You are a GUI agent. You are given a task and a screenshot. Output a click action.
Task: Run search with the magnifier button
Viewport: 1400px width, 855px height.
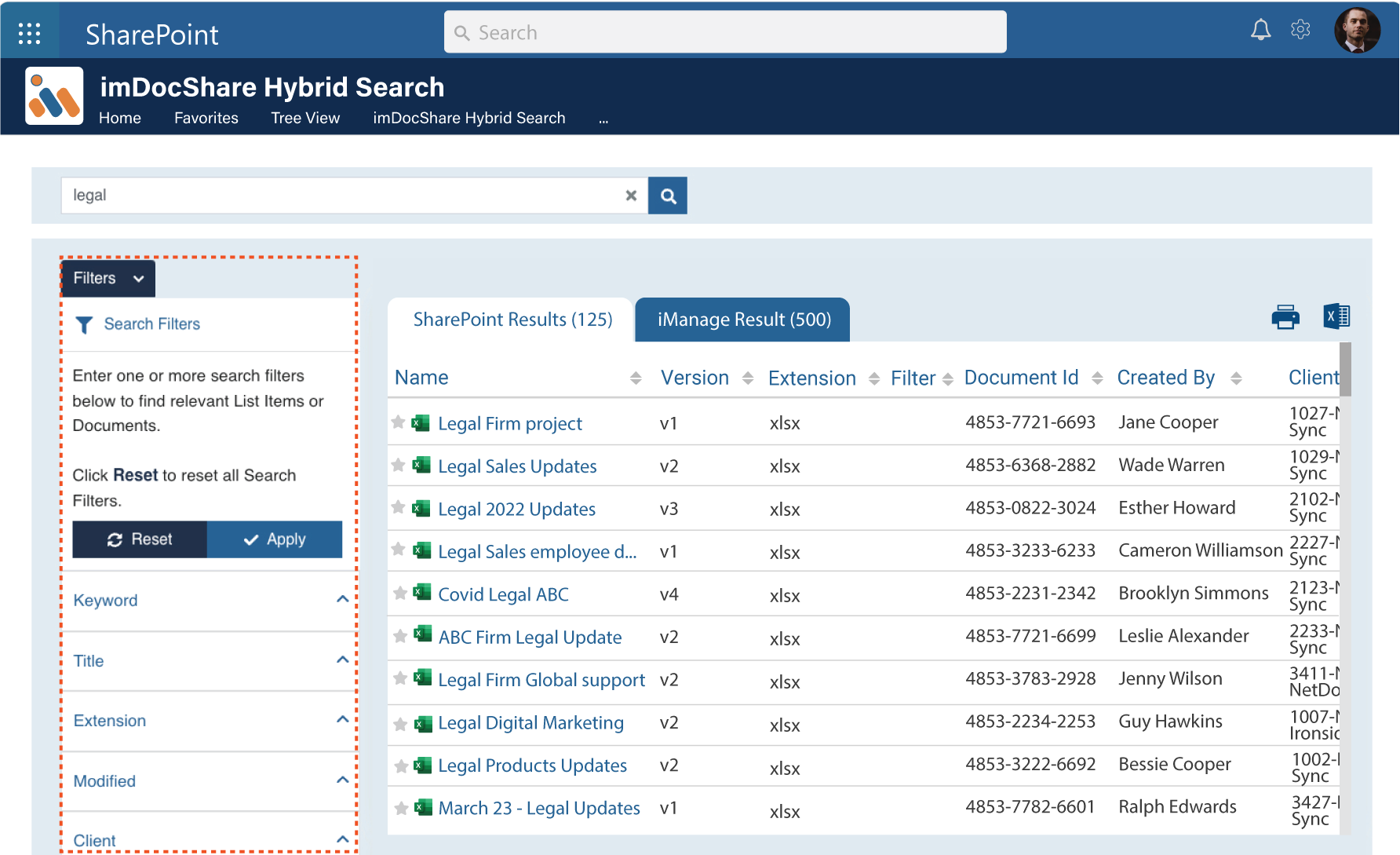[668, 195]
